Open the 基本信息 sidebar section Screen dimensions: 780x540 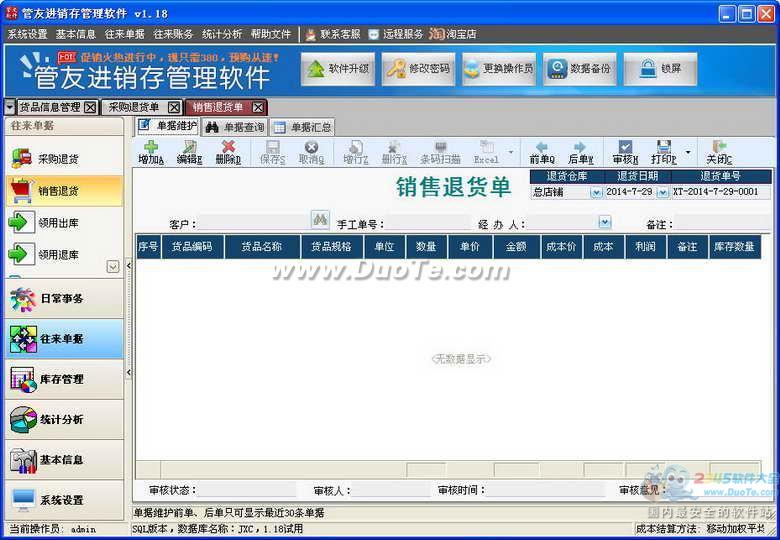[x=64, y=459]
